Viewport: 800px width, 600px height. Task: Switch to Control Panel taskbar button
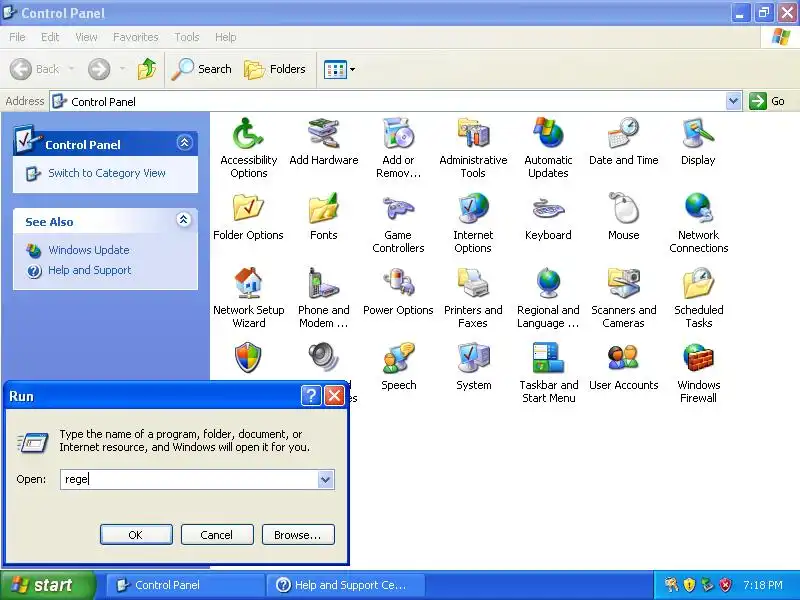(185, 585)
